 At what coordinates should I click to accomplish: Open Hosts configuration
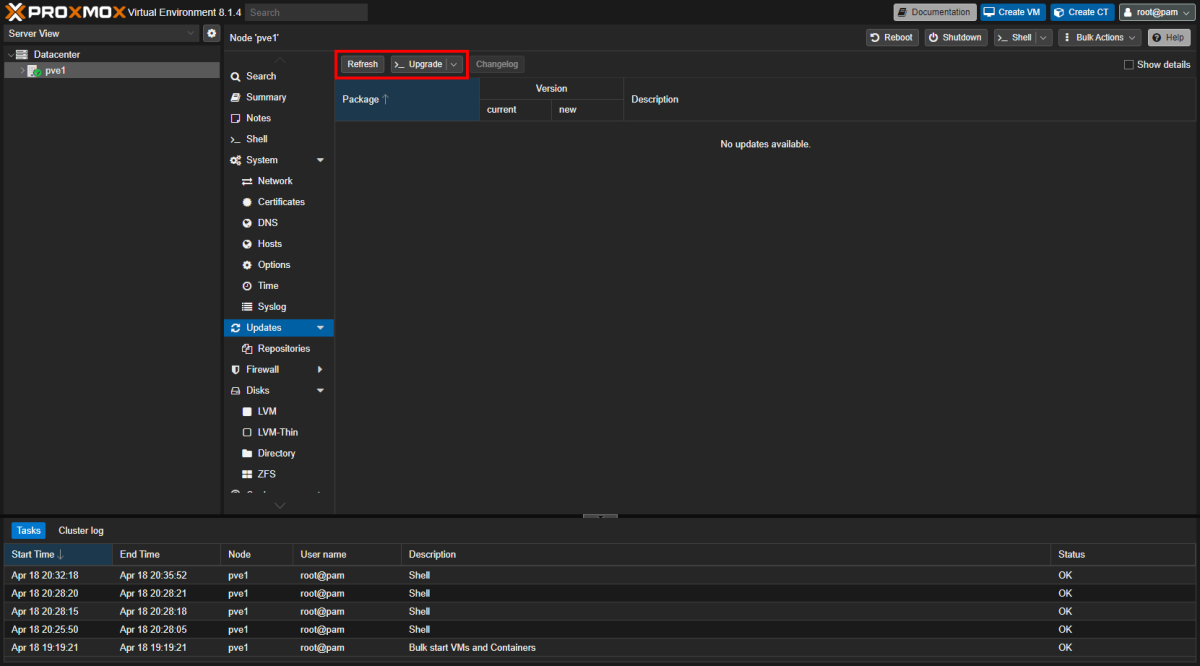click(x=270, y=244)
